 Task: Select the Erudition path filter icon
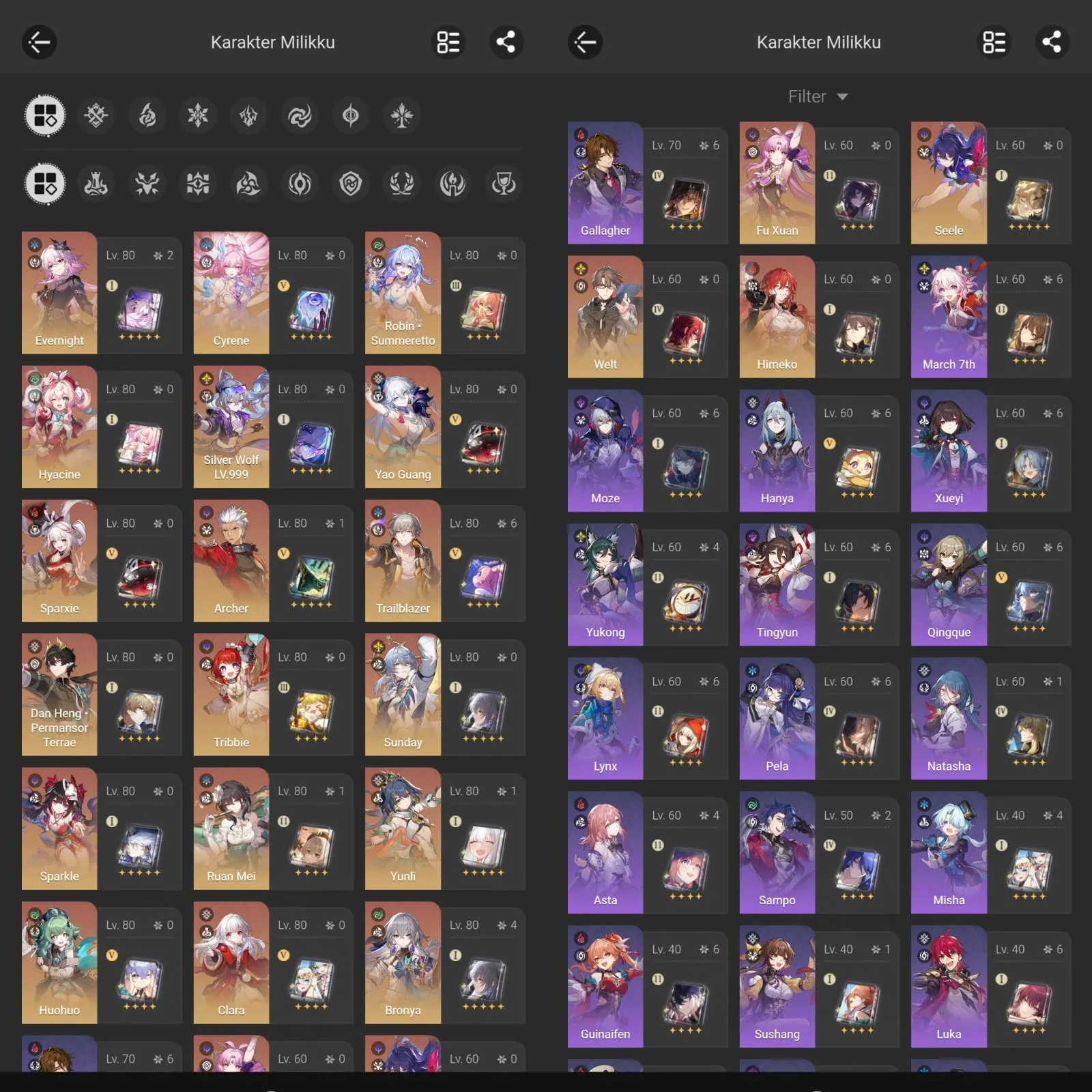(x=198, y=184)
